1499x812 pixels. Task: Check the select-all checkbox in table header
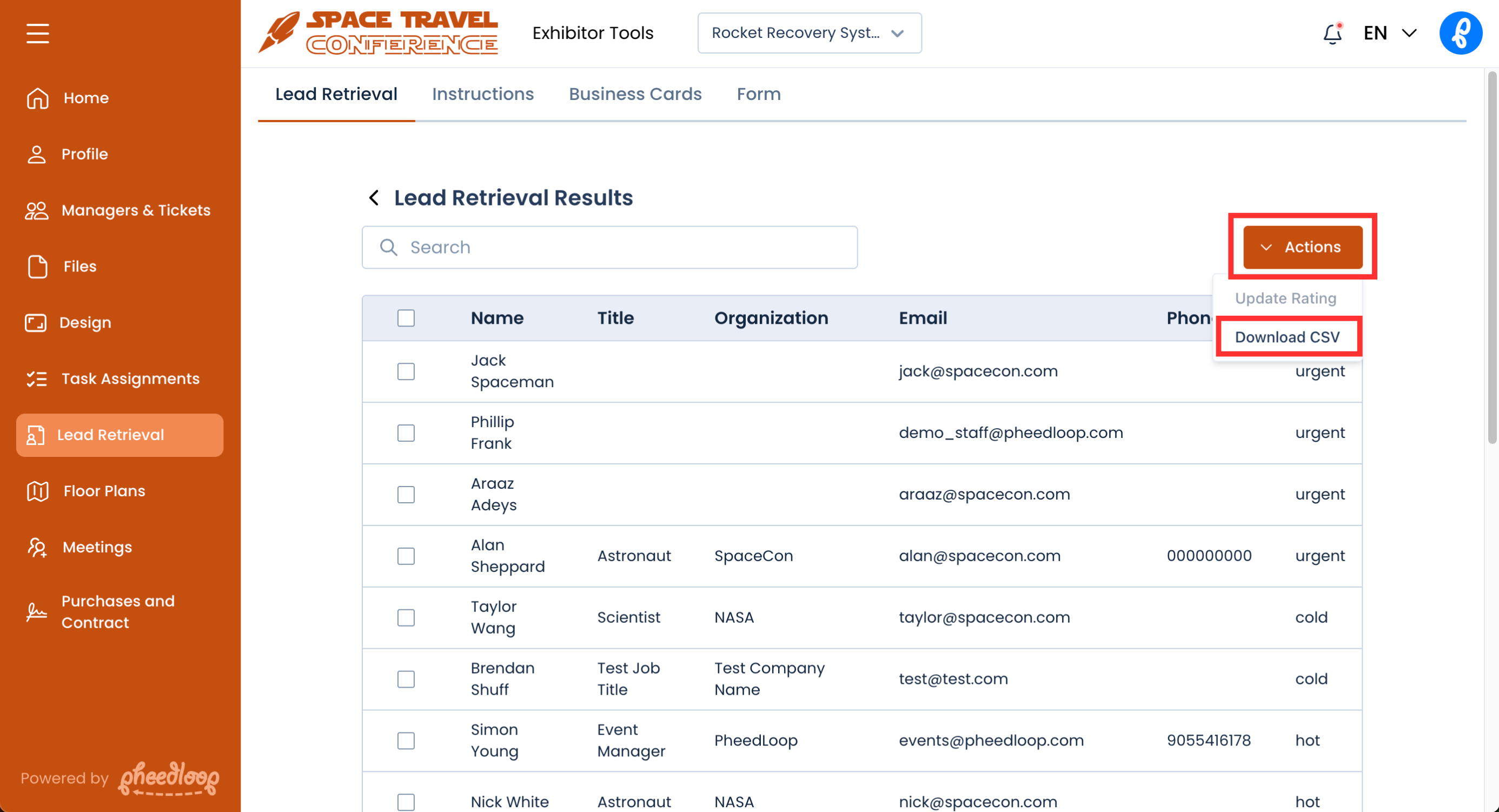coord(406,317)
